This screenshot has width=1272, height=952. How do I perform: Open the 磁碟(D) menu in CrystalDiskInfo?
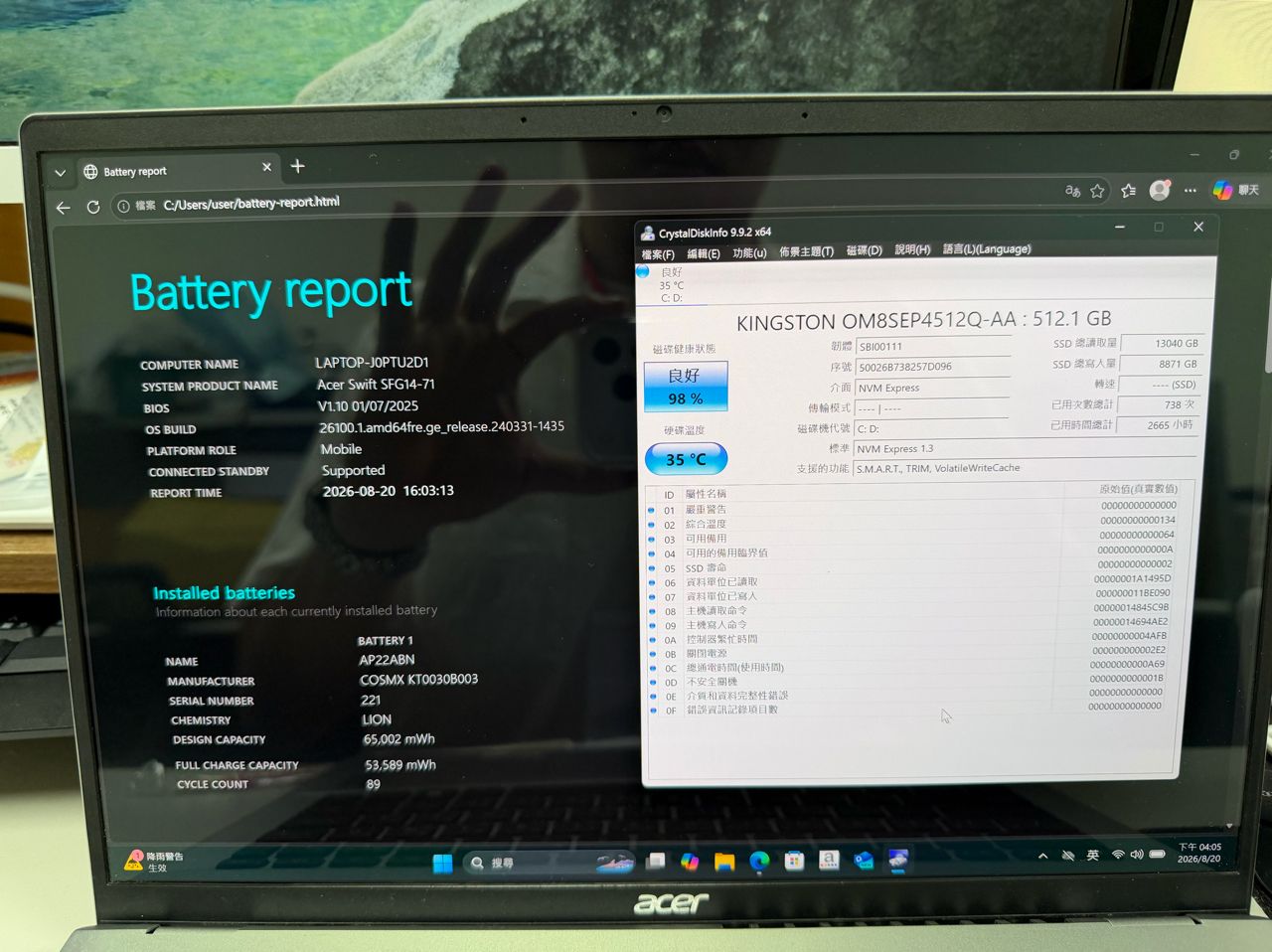click(864, 250)
